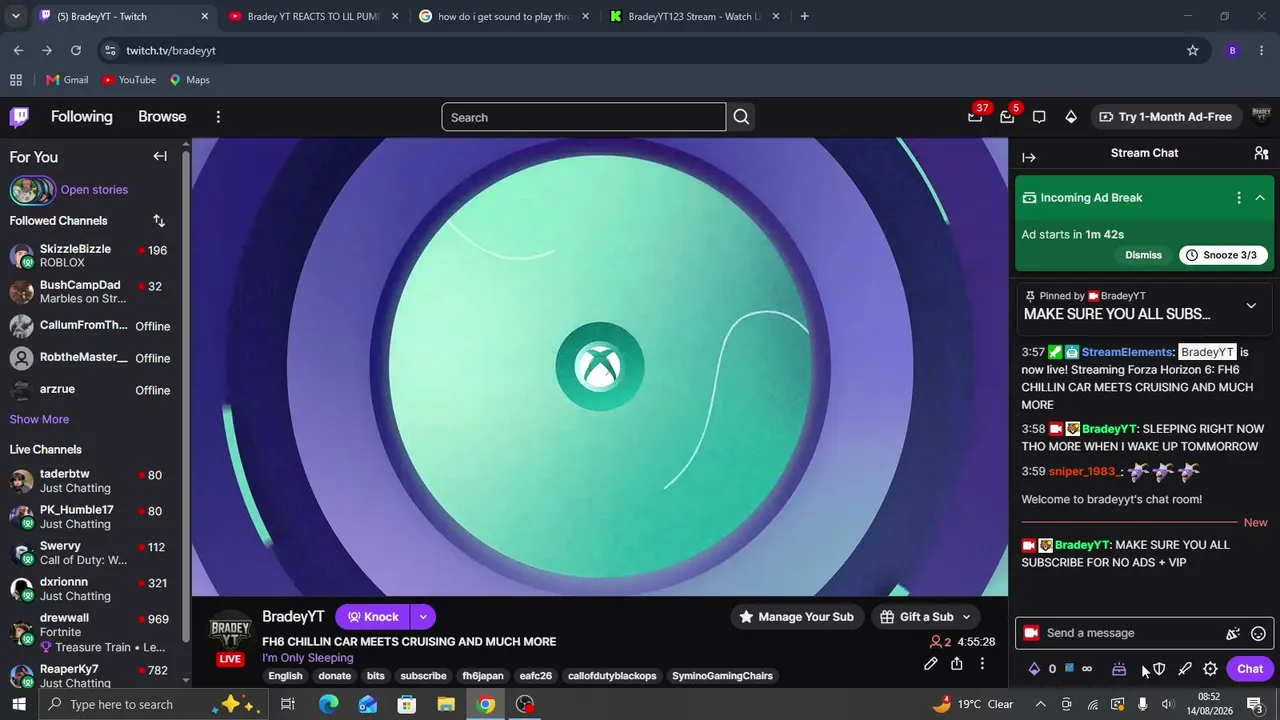Screen dimensions: 1280x720
Task: Click Manage Your Sub button
Action: click(796, 617)
